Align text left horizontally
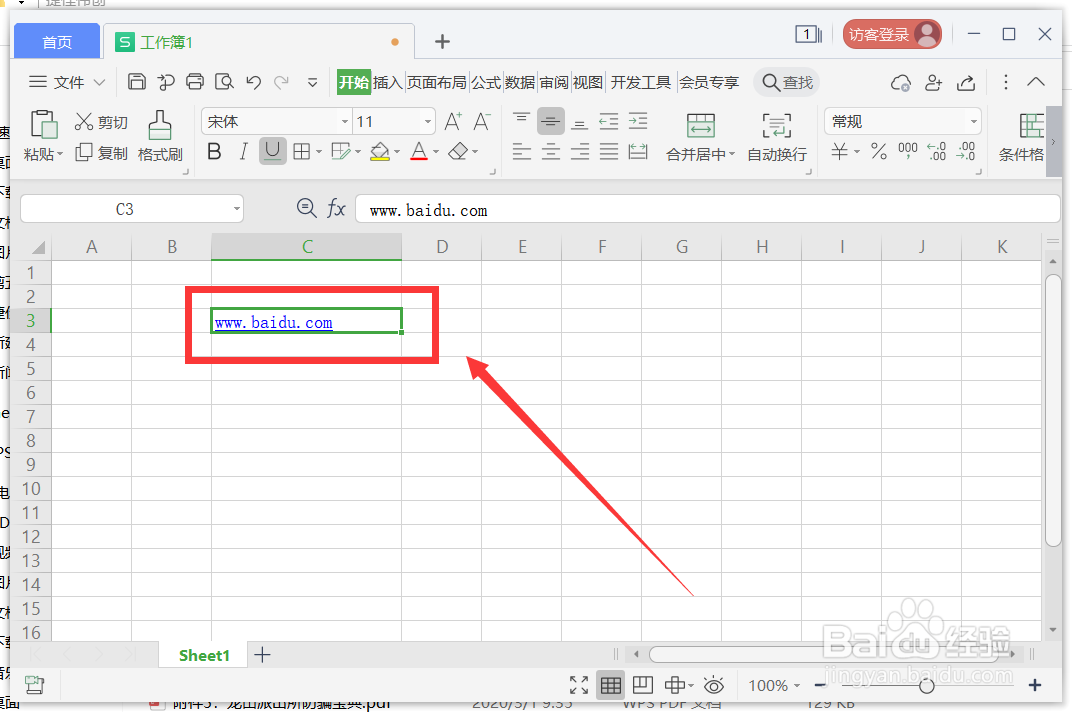1072x712 pixels. coord(522,151)
